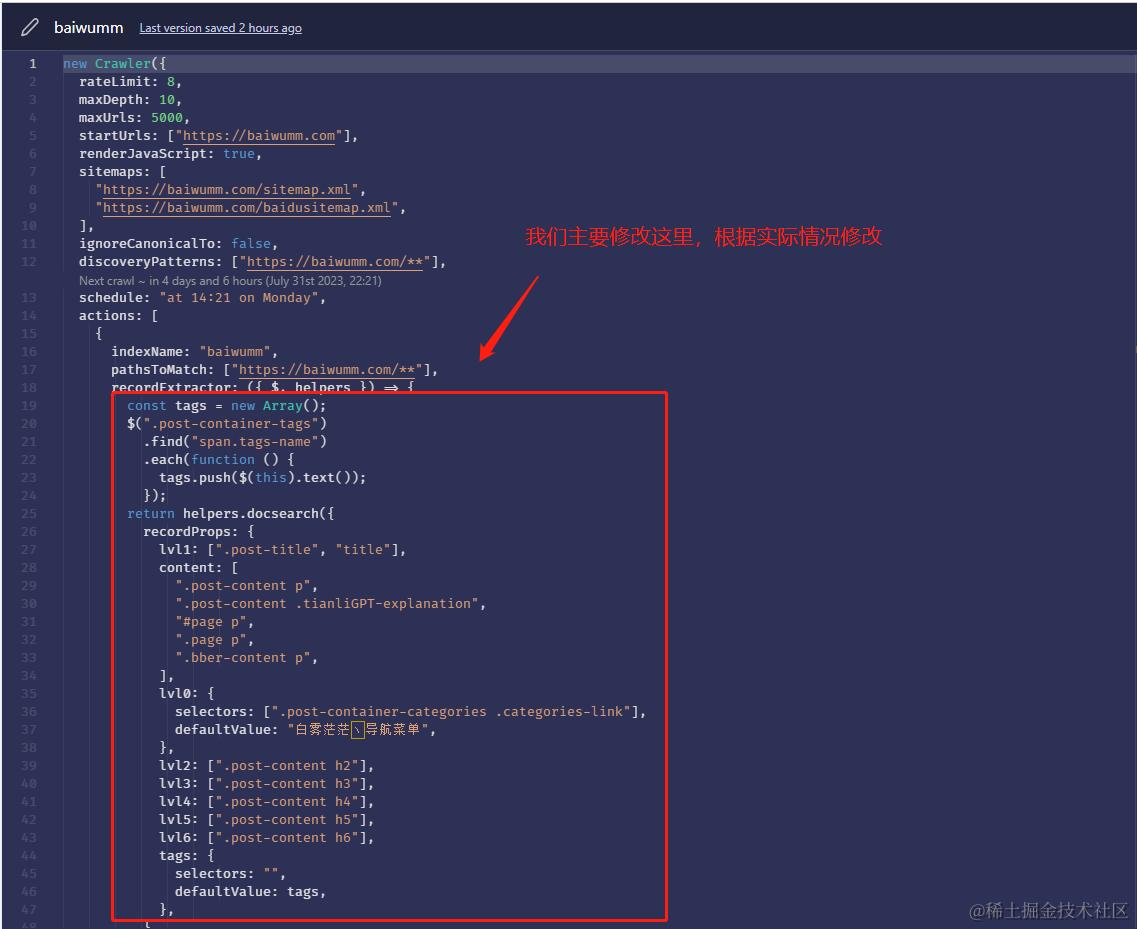Click the lvl1 selectors line with ".post-title"
1137x929 pixels.
[x=282, y=550]
